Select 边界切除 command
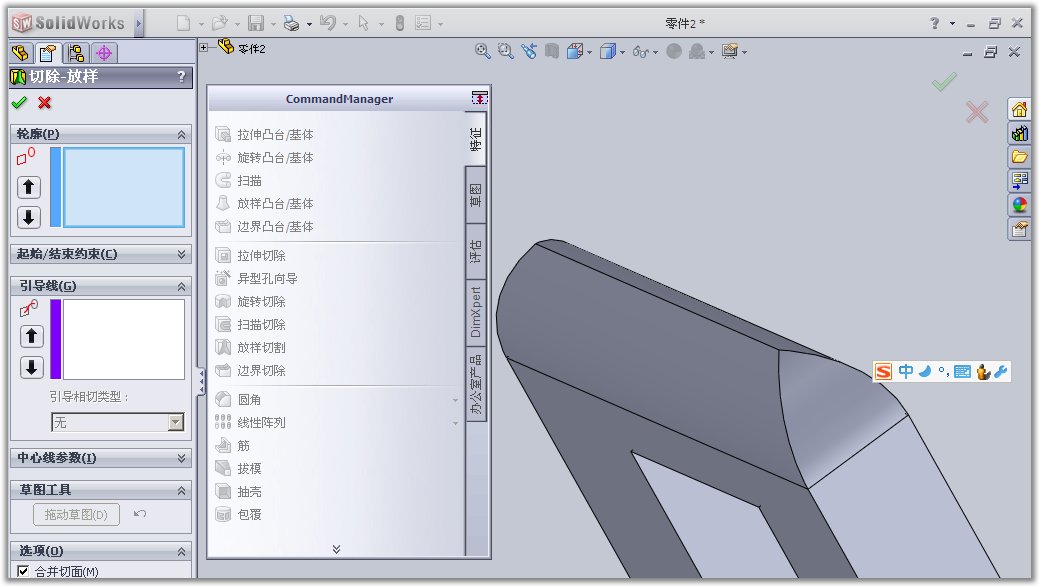1039x586 pixels. (250, 371)
